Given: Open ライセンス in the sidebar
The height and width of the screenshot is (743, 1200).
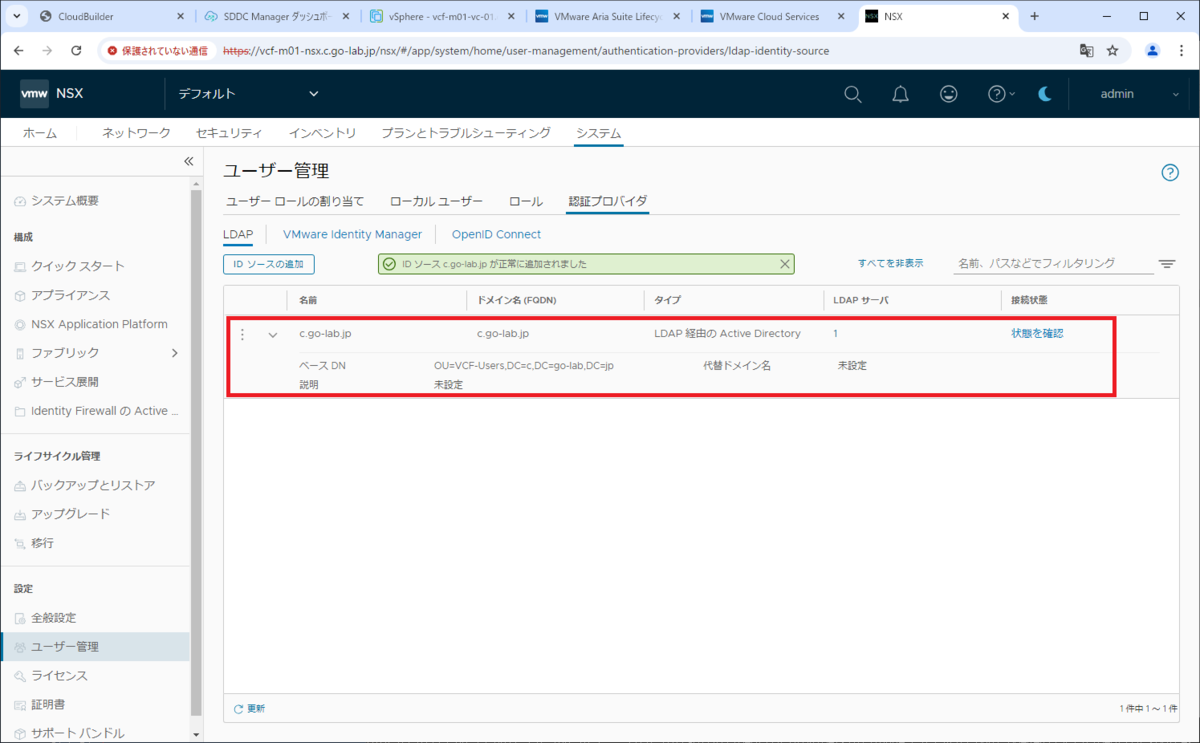Looking at the screenshot, I should click(59, 676).
